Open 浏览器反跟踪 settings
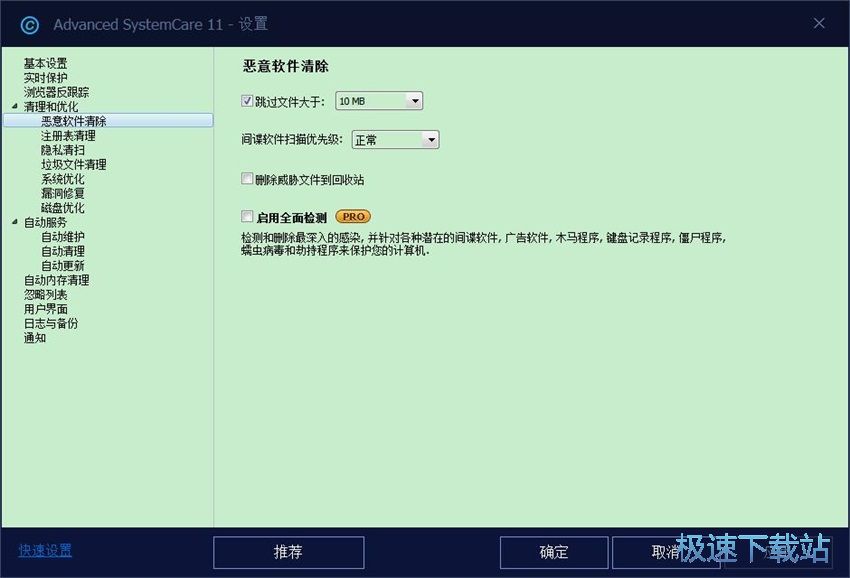The width and height of the screenshot is (850, 578). click(56, 92)
